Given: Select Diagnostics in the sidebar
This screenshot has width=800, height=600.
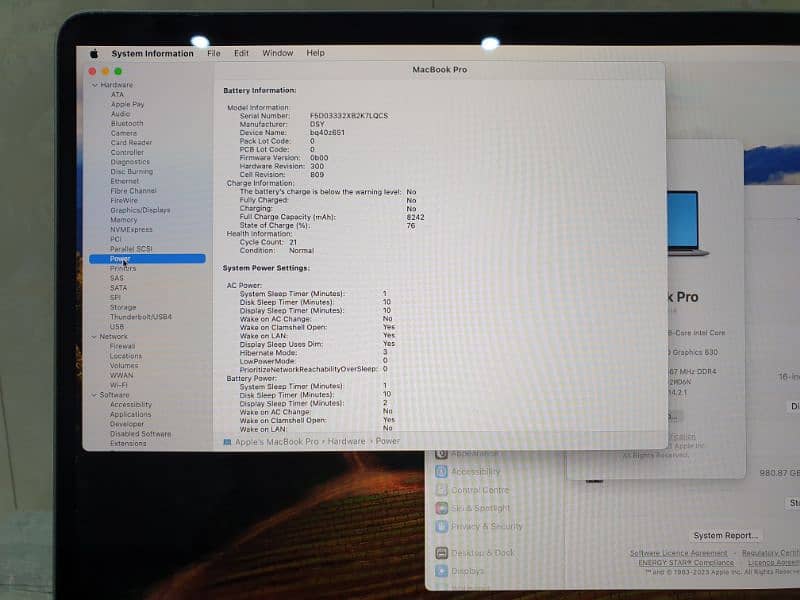Looking at the screenshot, I should click(130, 162).
